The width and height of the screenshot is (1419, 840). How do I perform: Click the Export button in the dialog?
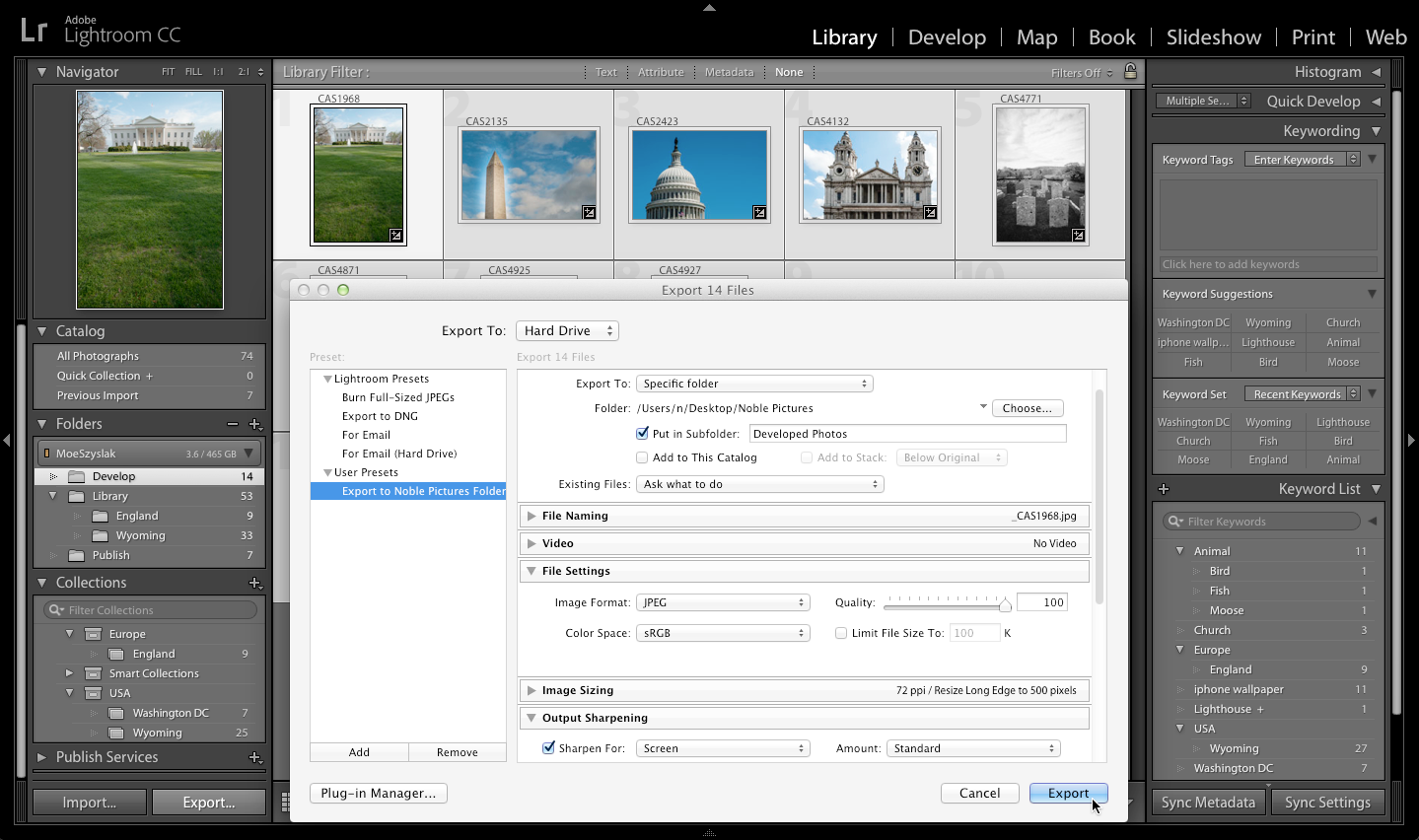point(1068,793)
